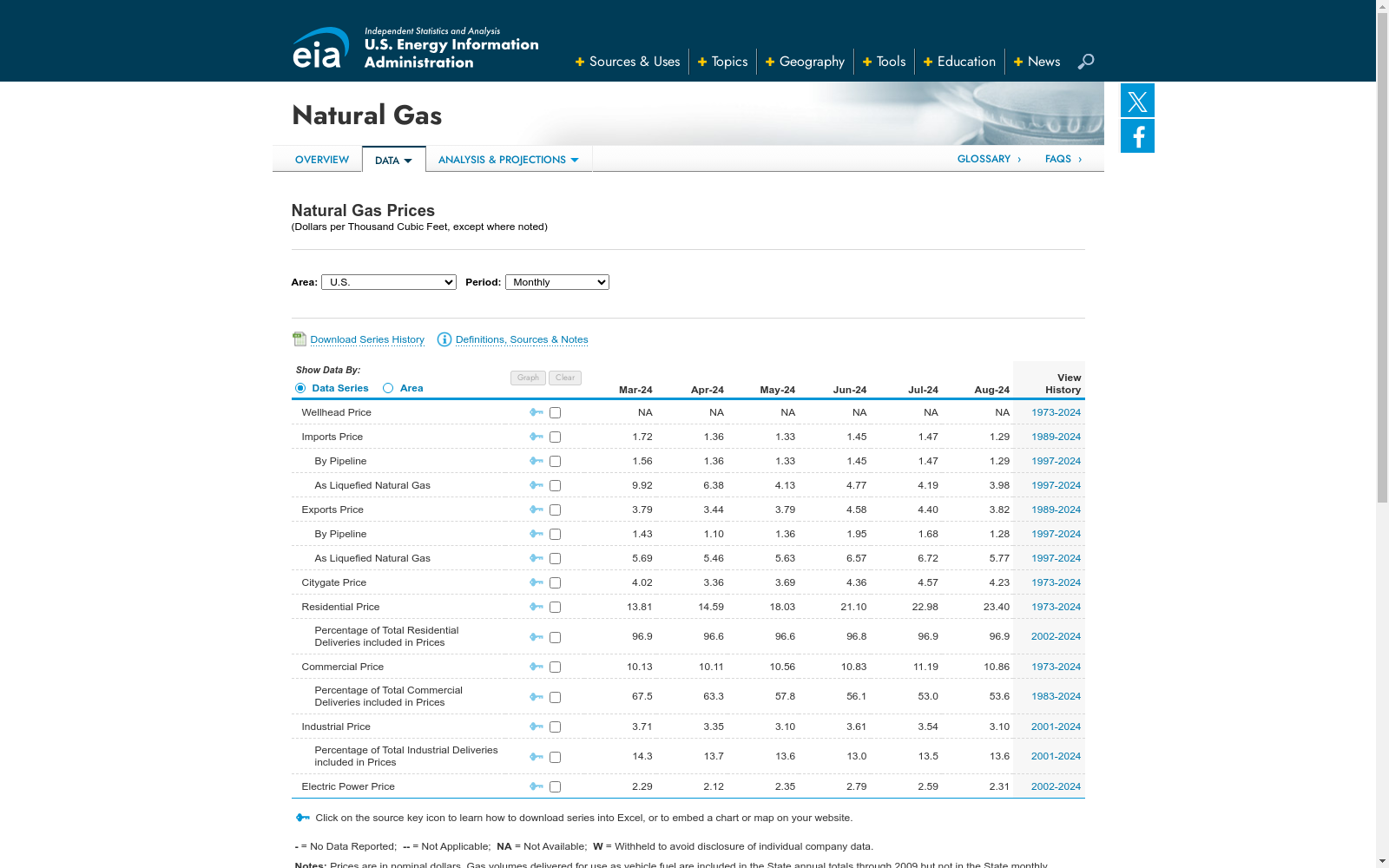Screen dimensions: 1389x868
Task: Check the Commercial Price checkbox
Action: 555,667
